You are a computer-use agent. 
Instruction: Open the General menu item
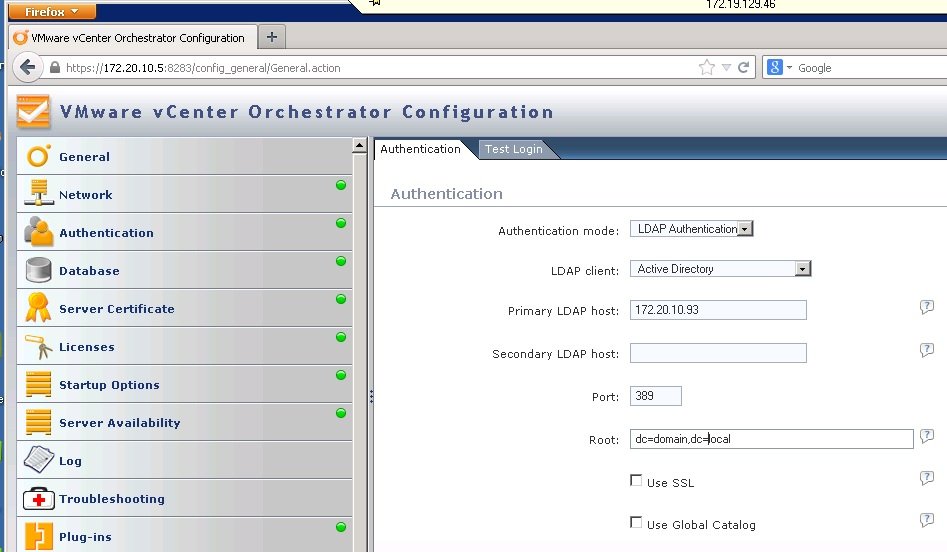click(184, 156)
